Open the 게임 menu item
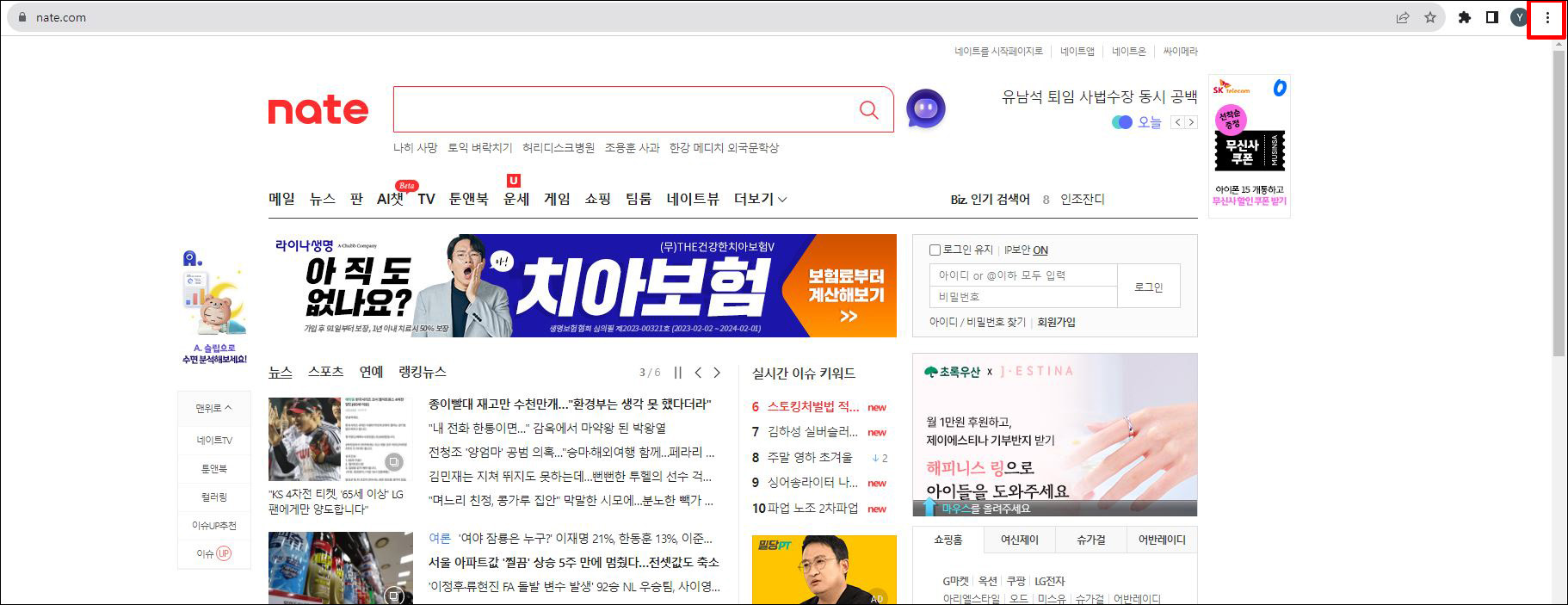 coord(557,199)
